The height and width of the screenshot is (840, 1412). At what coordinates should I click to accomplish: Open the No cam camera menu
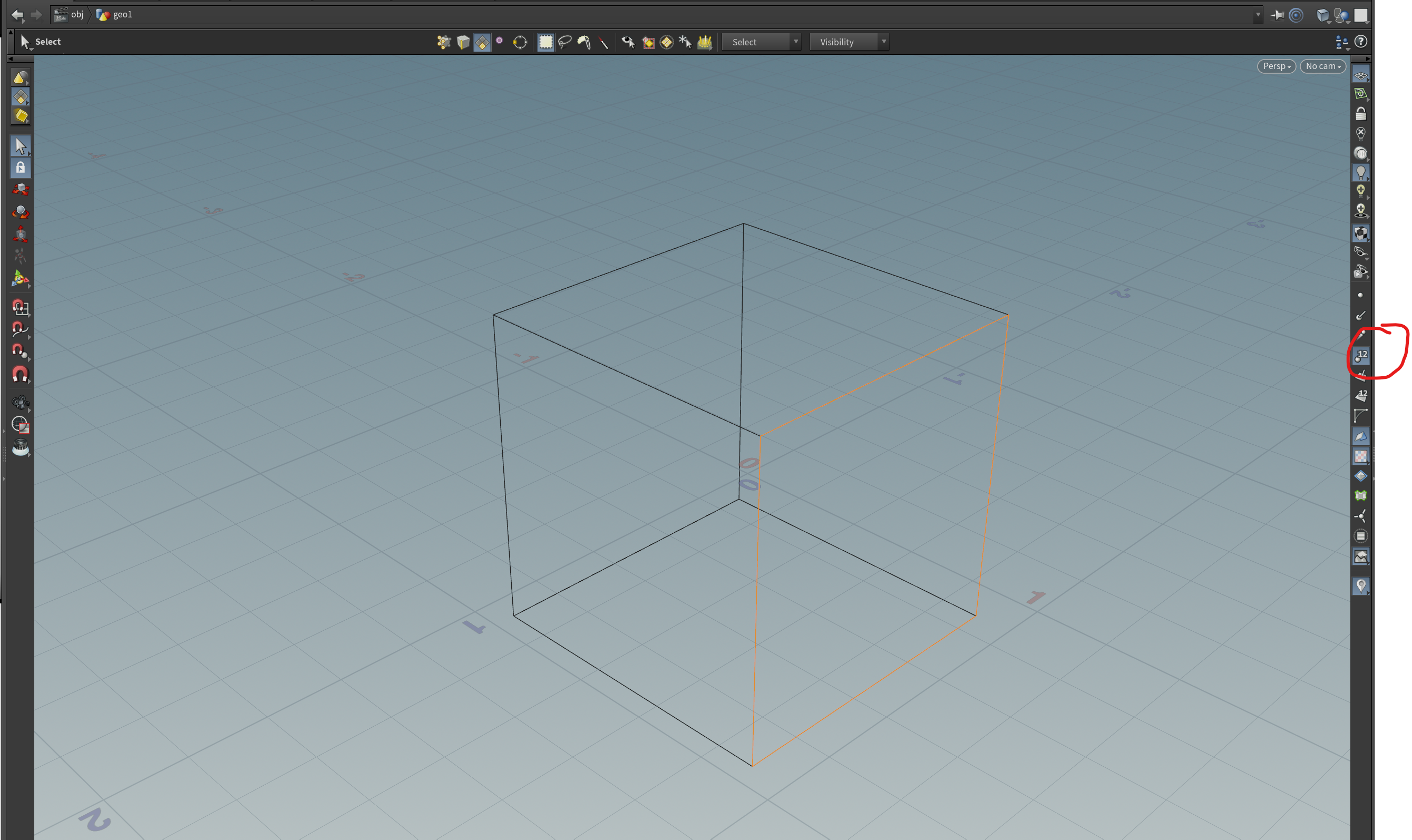[x=1323, y=66]
